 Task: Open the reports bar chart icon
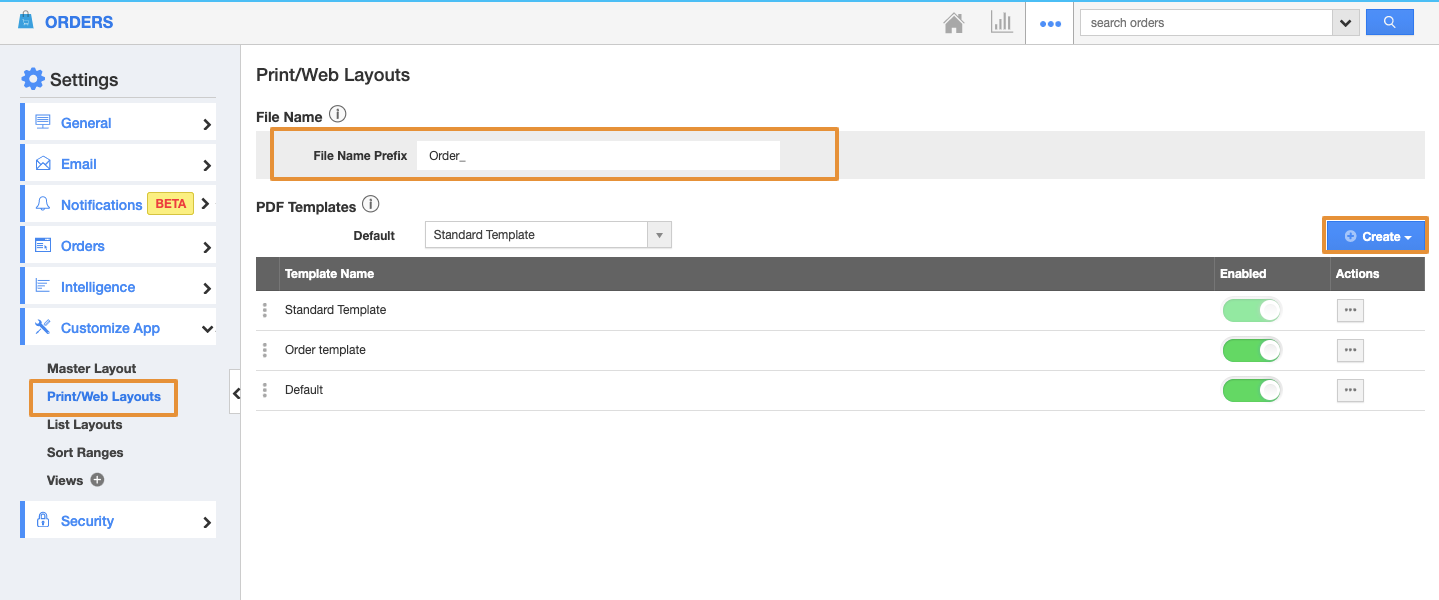click(1001, 23)
